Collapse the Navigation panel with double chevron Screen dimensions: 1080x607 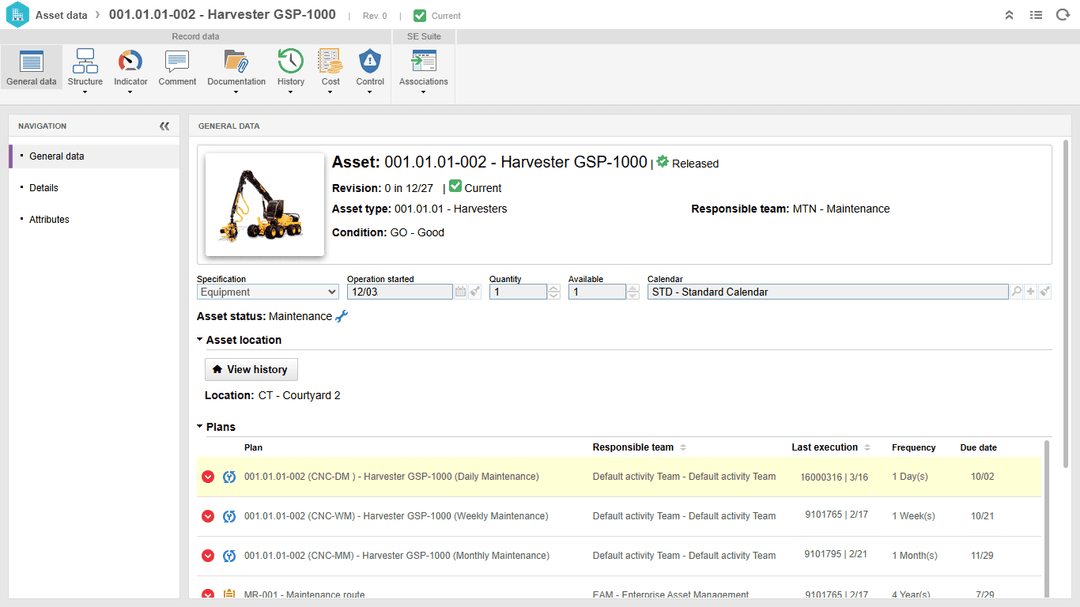[x=164, y=126]
